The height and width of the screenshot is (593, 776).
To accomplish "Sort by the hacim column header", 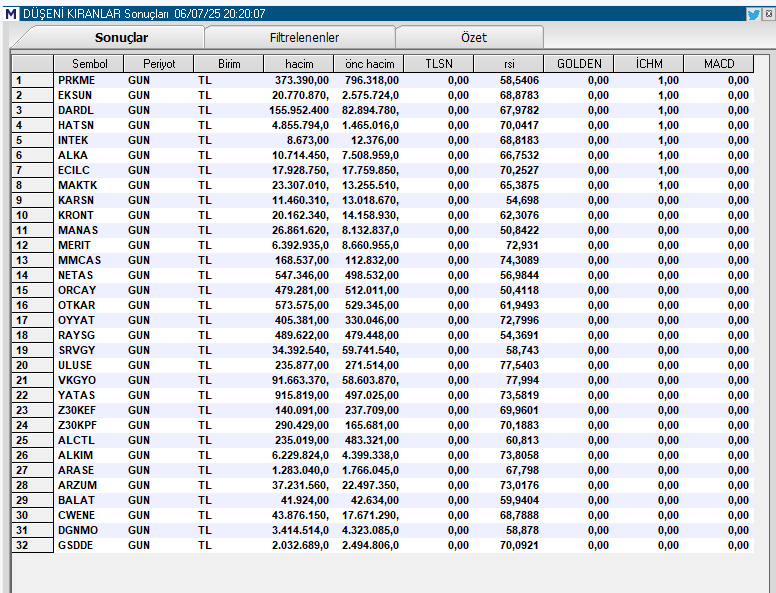I will click(x=299, y=64).
